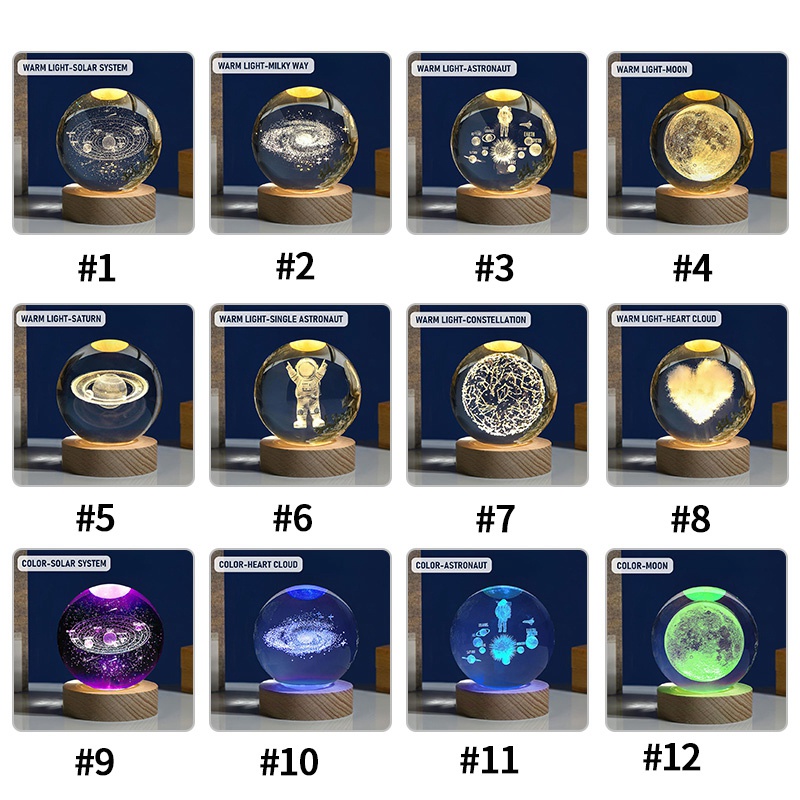Screen dimensions: 800x800
Task: Choose the blue Color-Heart Cloud globe
Action: 301,640
